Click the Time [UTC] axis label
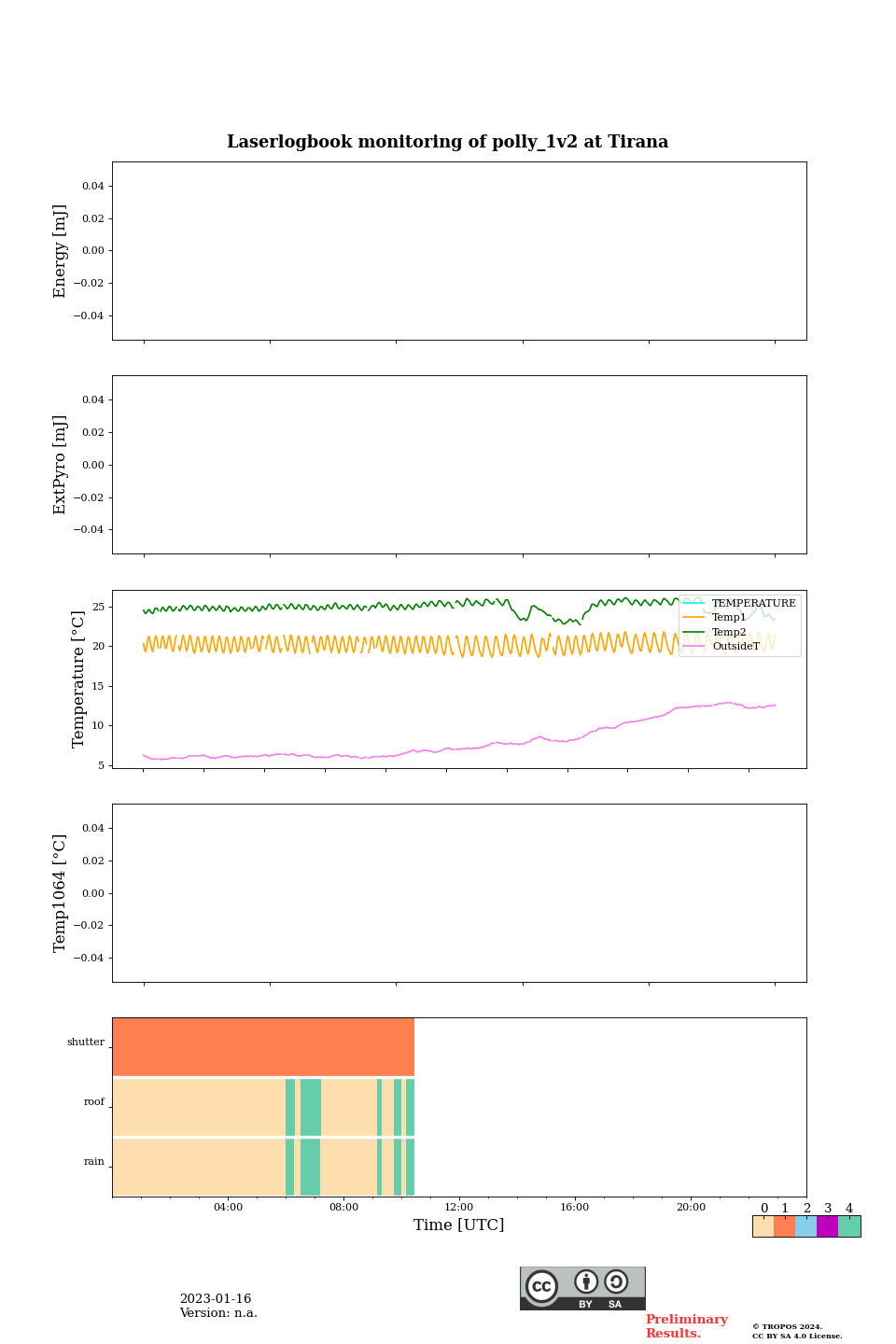 [459, 1225]
